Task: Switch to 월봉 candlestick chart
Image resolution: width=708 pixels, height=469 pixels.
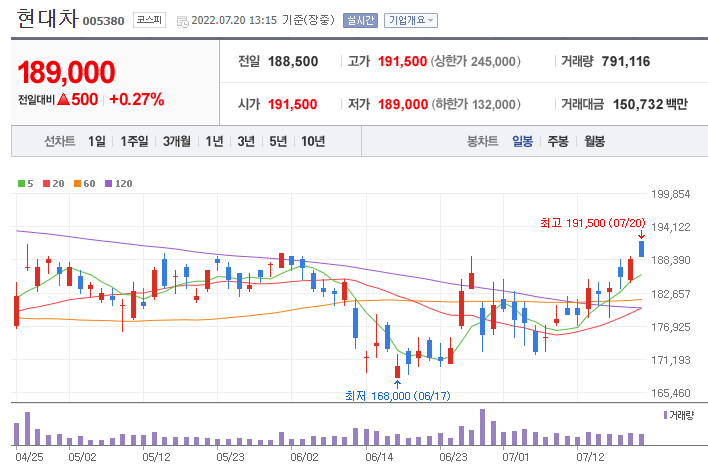Action: coord(594,141)
